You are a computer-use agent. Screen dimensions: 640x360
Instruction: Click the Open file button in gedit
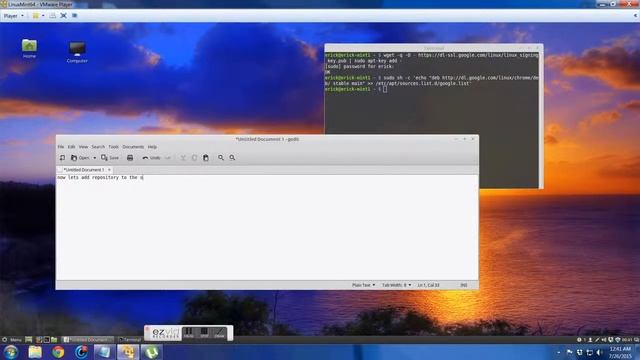coord(80,158)
